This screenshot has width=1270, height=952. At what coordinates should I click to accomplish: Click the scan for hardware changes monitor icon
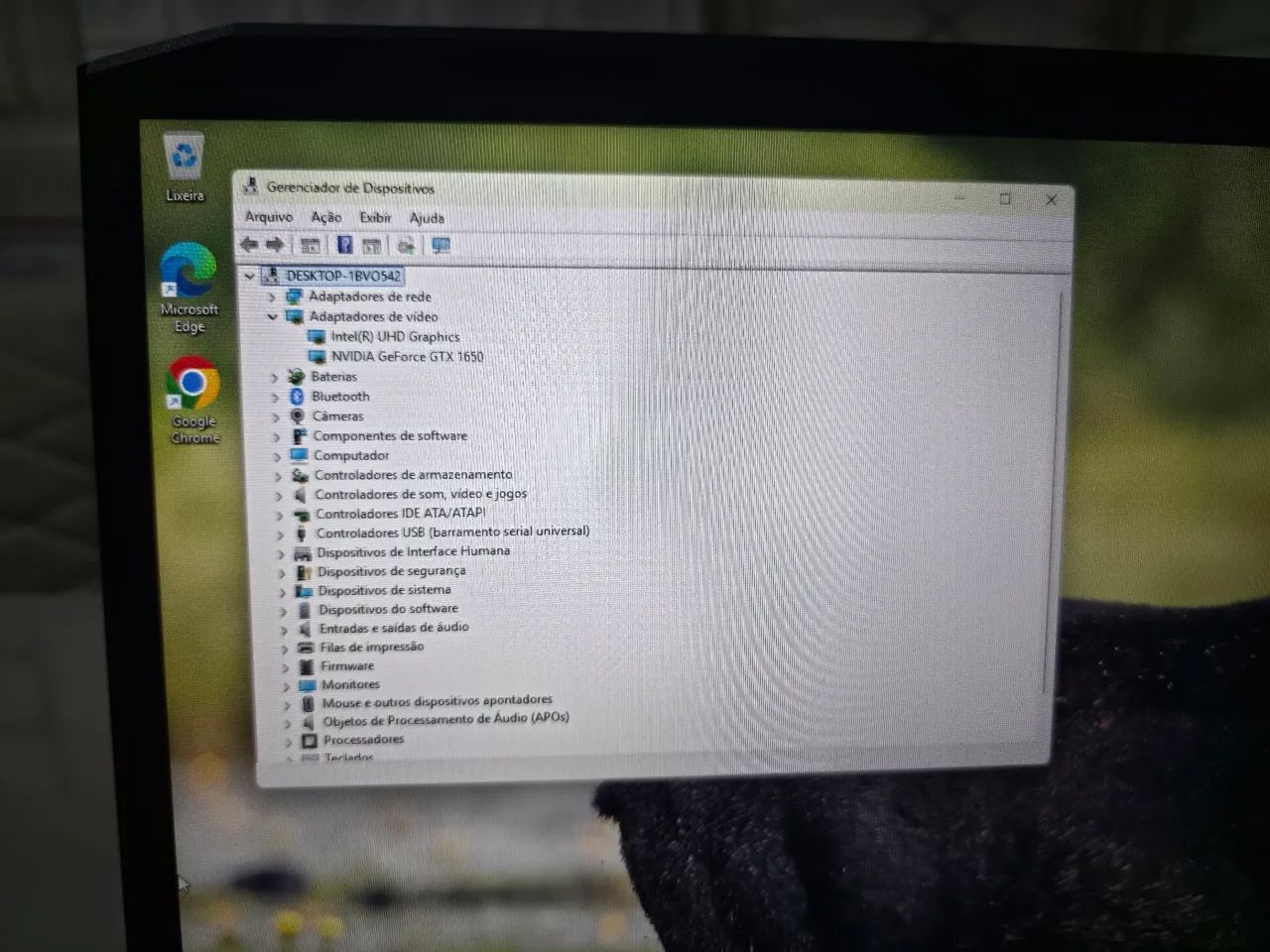(441, 245)
